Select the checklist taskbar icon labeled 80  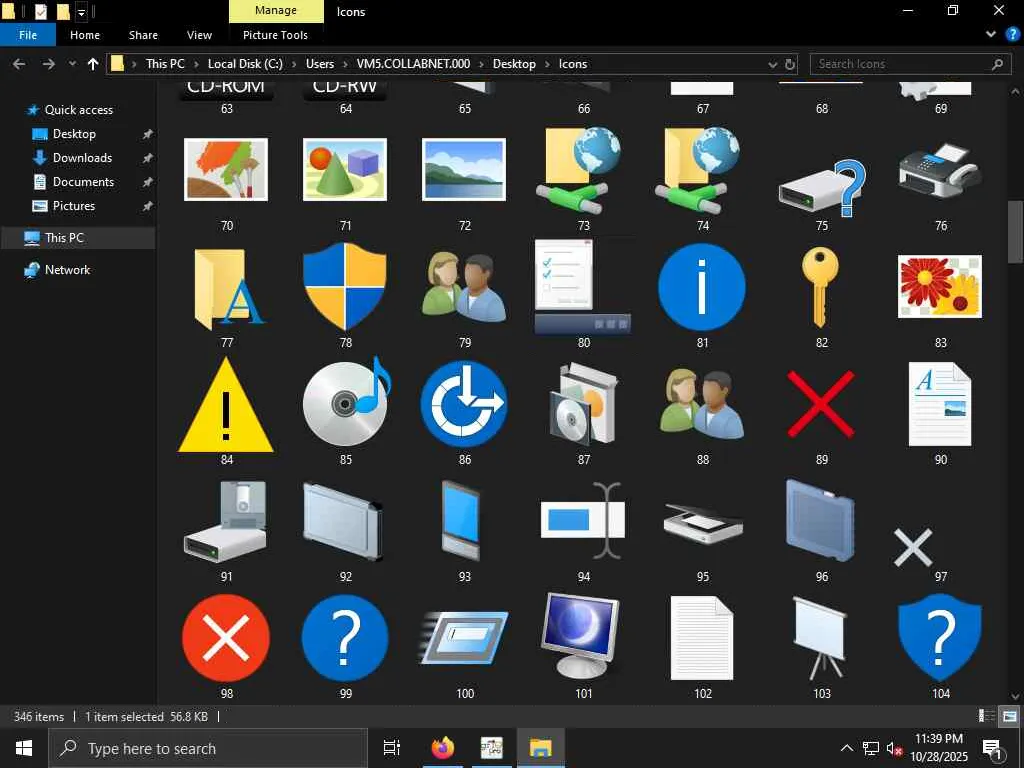click(583, 286)
